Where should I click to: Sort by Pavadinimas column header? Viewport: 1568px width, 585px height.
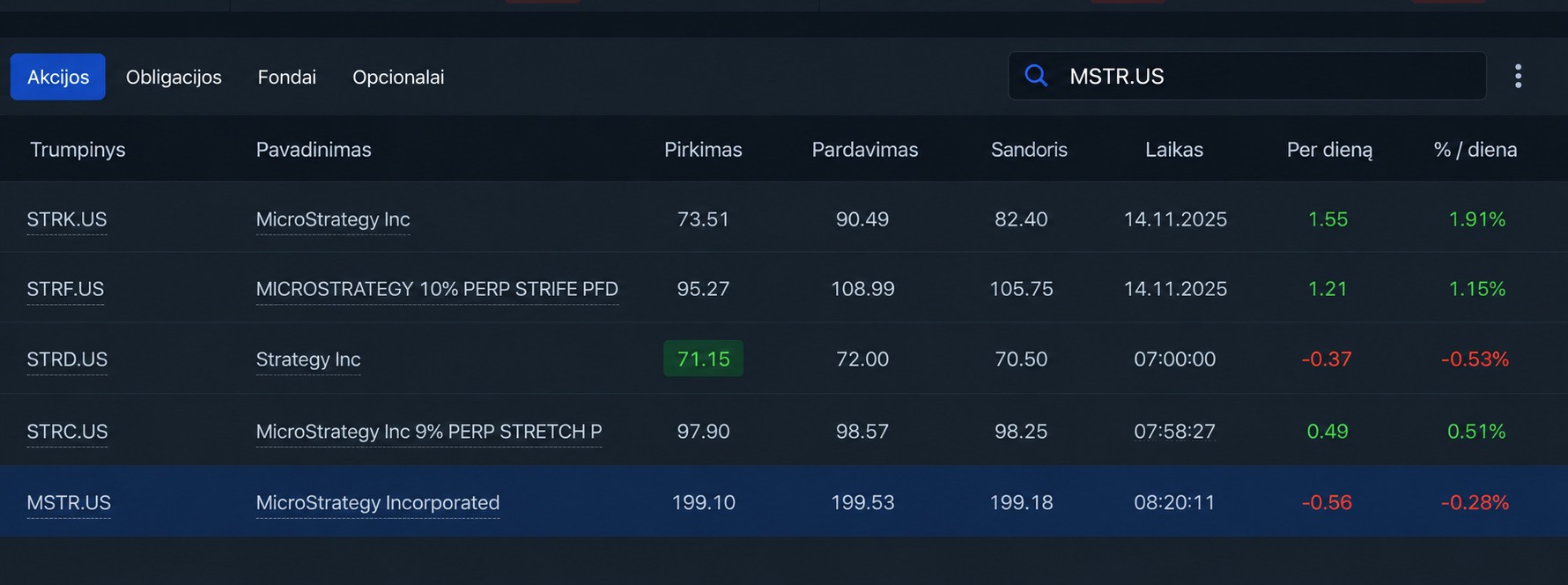(x=314, y=150)
